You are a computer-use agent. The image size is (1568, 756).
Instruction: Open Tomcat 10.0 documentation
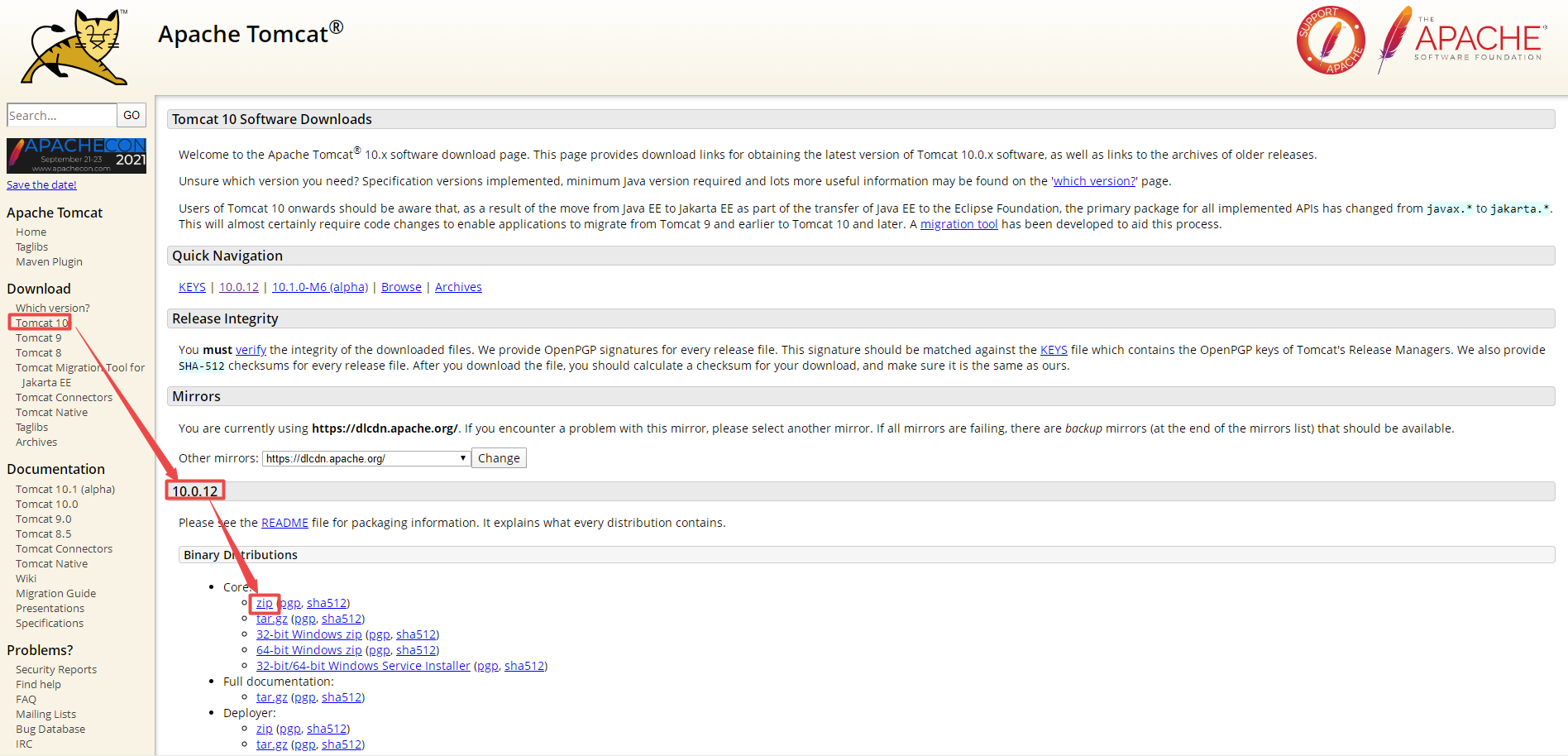46,505
